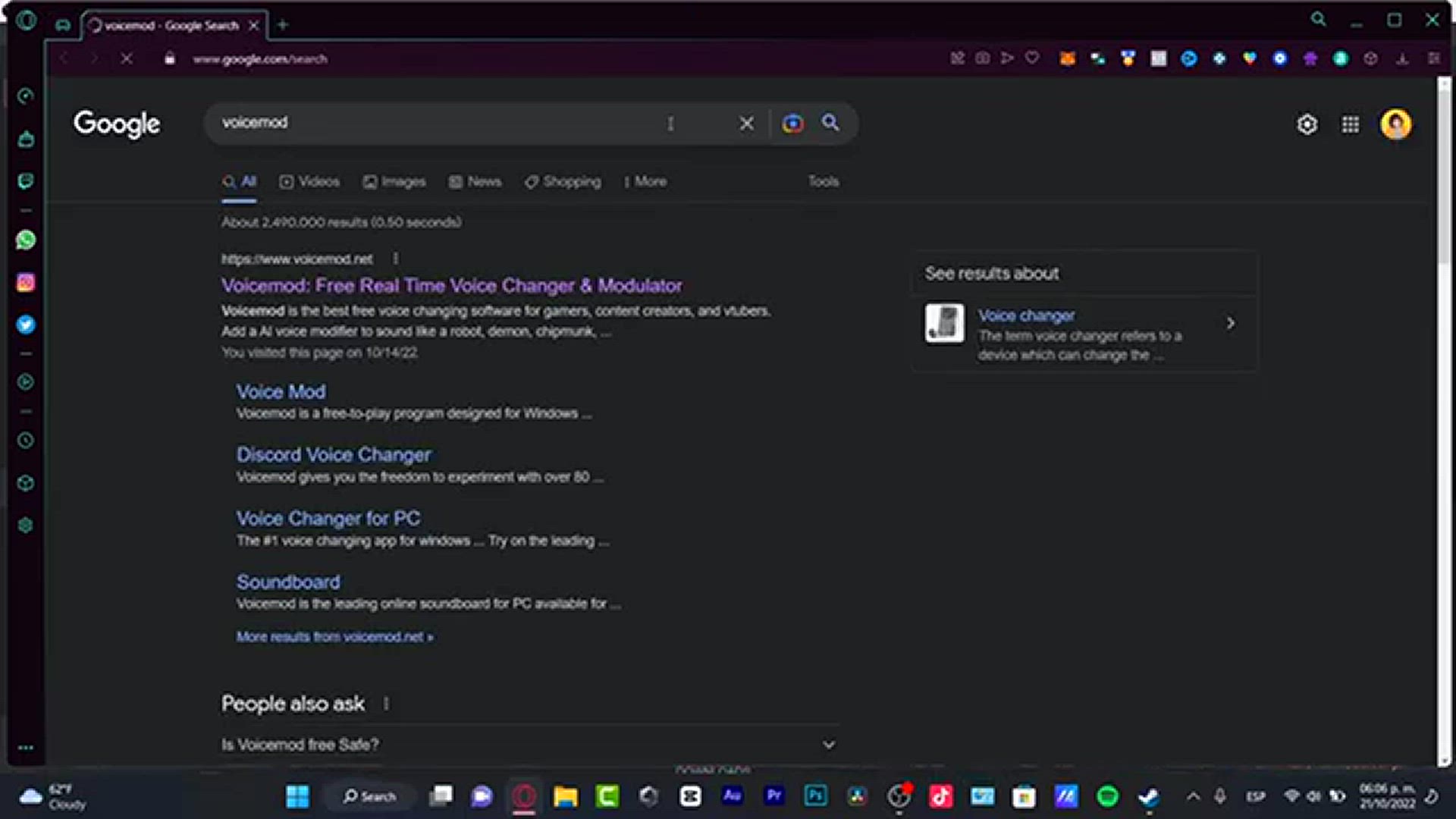Open the taskbar clock and date

coord(1387,796)
